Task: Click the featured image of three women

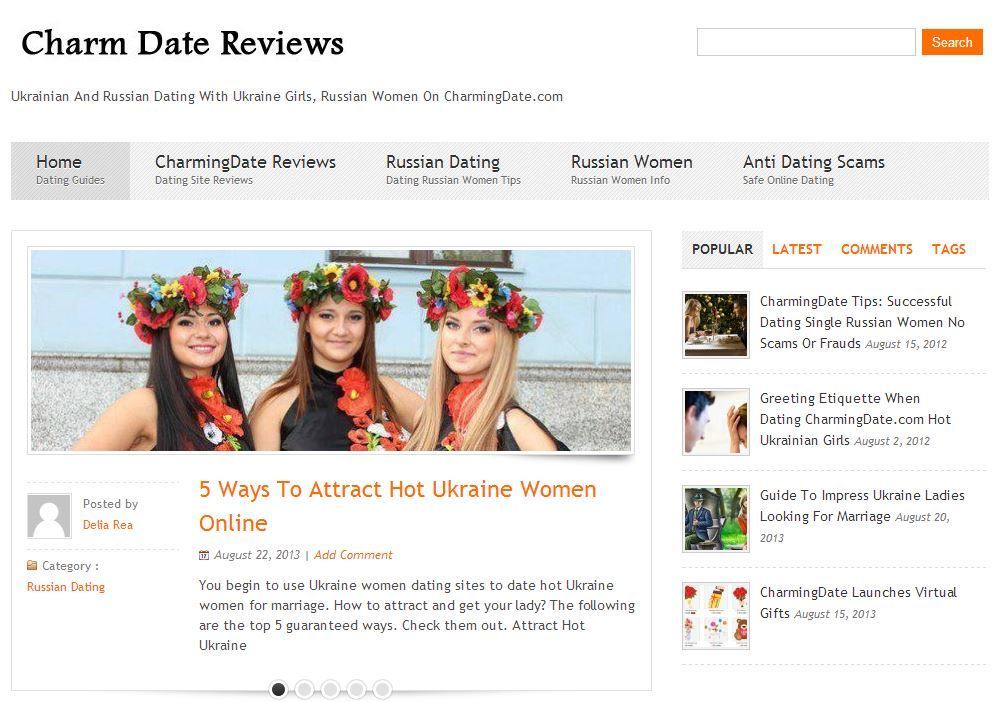Action: (x=331, y=350)
